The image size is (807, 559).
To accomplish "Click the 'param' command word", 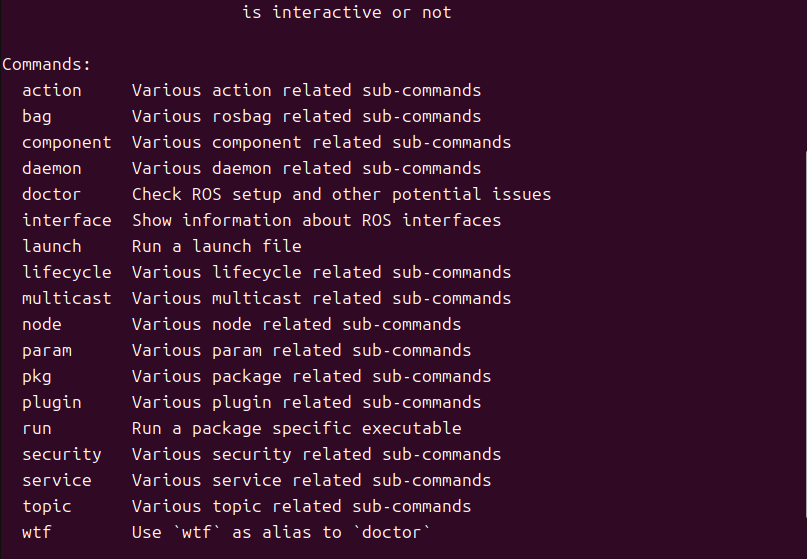I will pyautogui.click(x=47, y=351).
